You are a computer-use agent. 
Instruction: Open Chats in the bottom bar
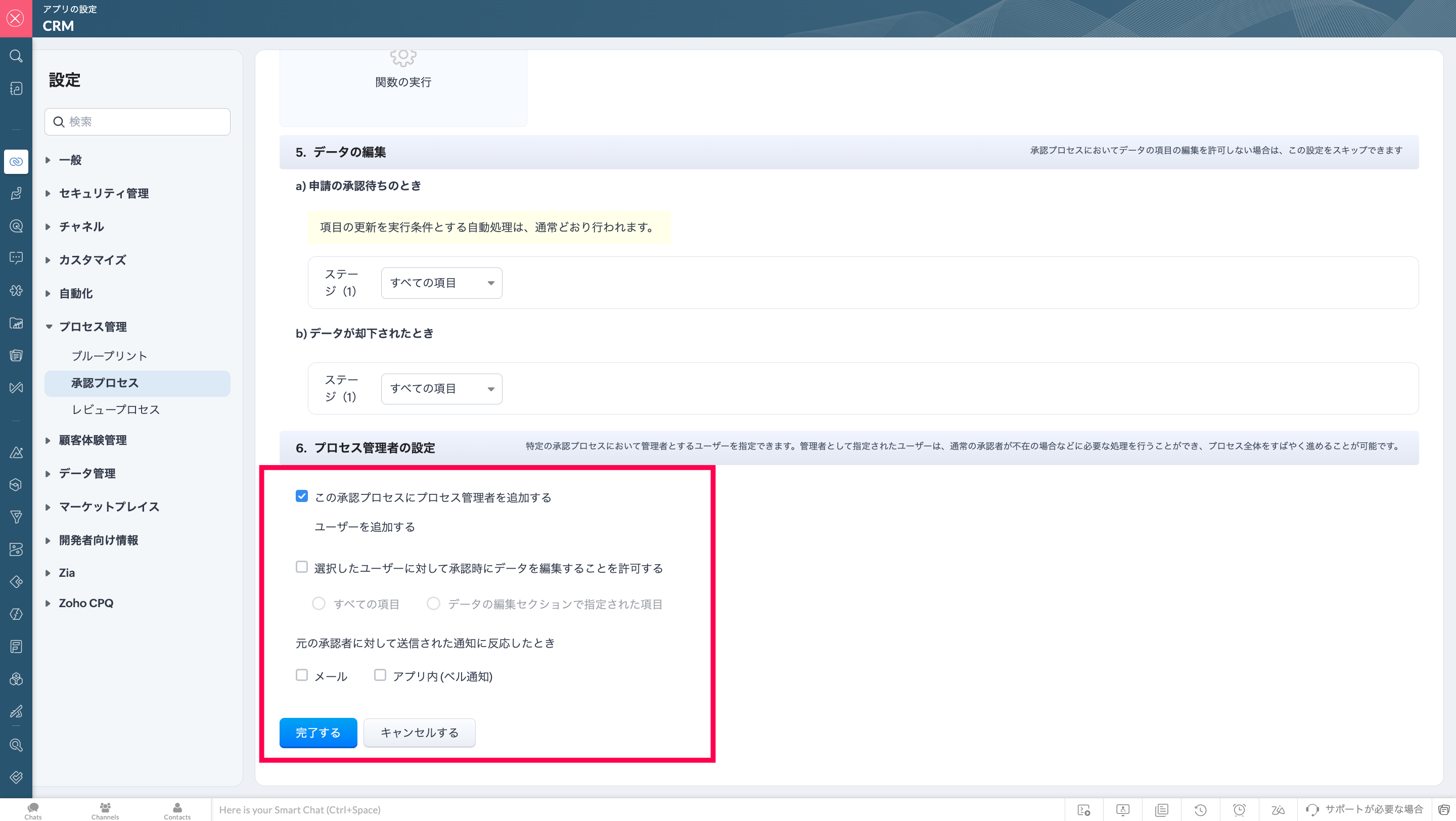click(x=33, y=810)
